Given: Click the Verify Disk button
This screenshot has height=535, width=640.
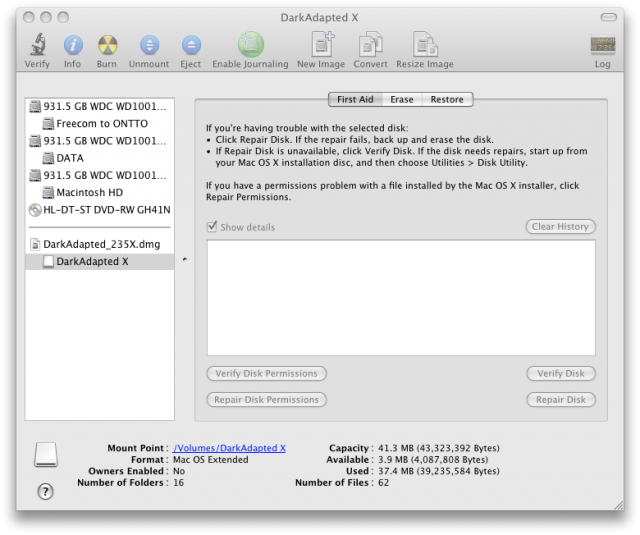Looking at the screenshot, I should pyautogui.click(x=561, y=373).
